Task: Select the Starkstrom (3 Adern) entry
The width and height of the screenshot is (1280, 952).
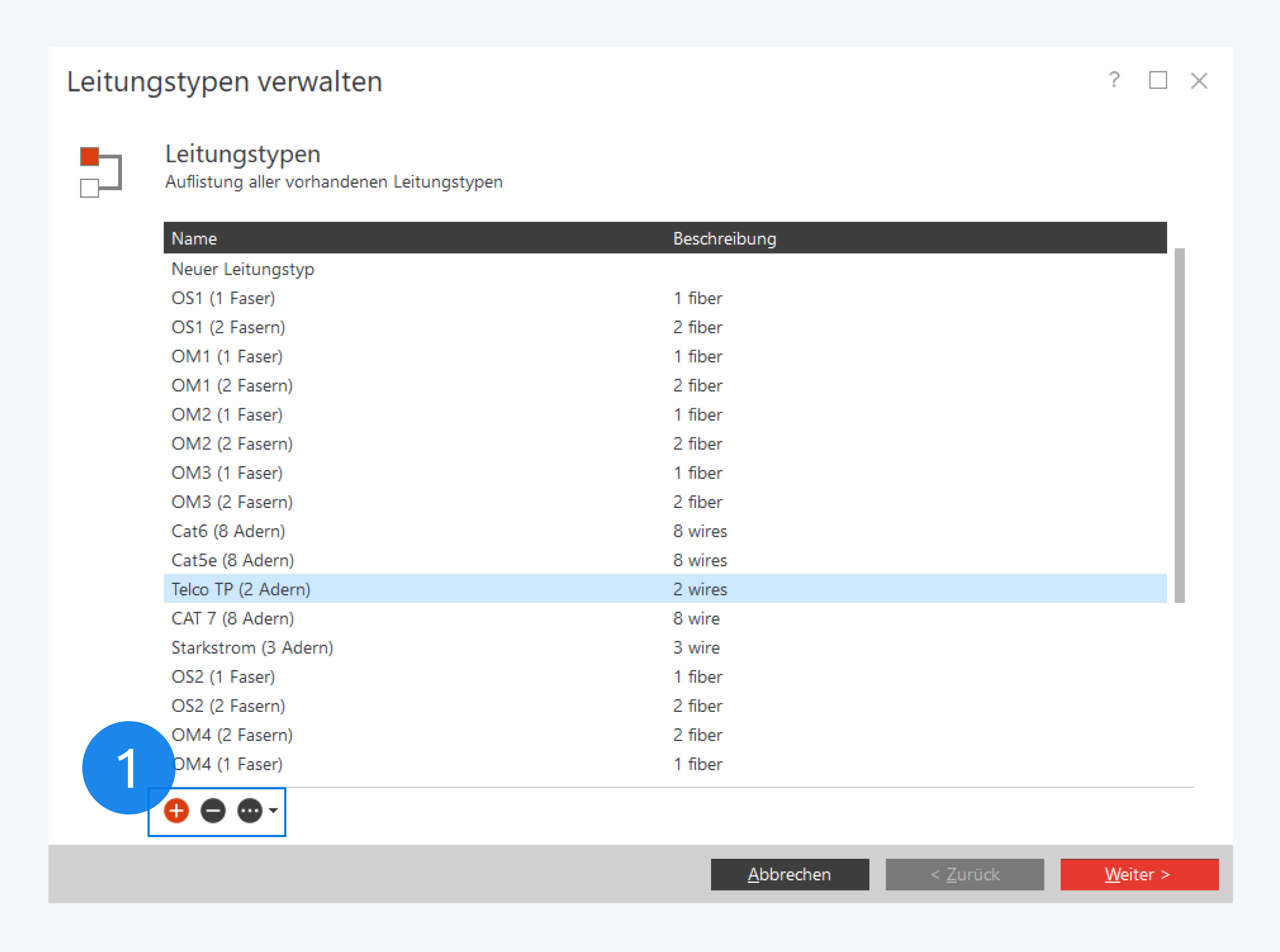Action: coord(252,647)
